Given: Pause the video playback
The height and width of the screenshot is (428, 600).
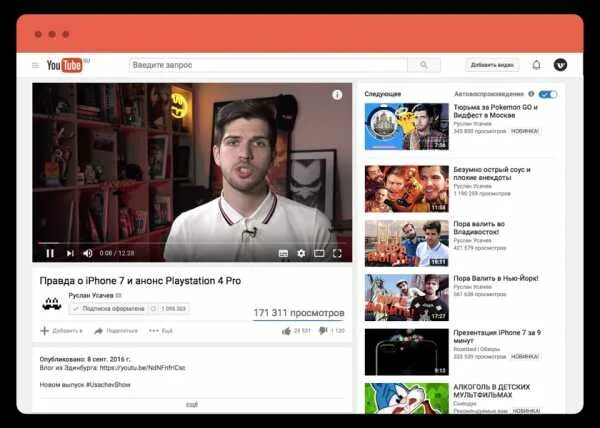Looking at the screenshot, I should point(50,253).
